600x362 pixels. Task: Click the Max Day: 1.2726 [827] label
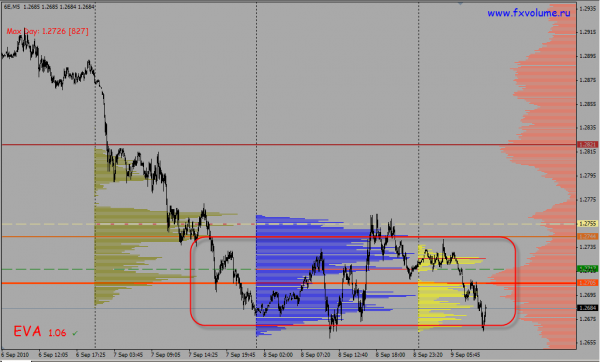click(47, 31)
